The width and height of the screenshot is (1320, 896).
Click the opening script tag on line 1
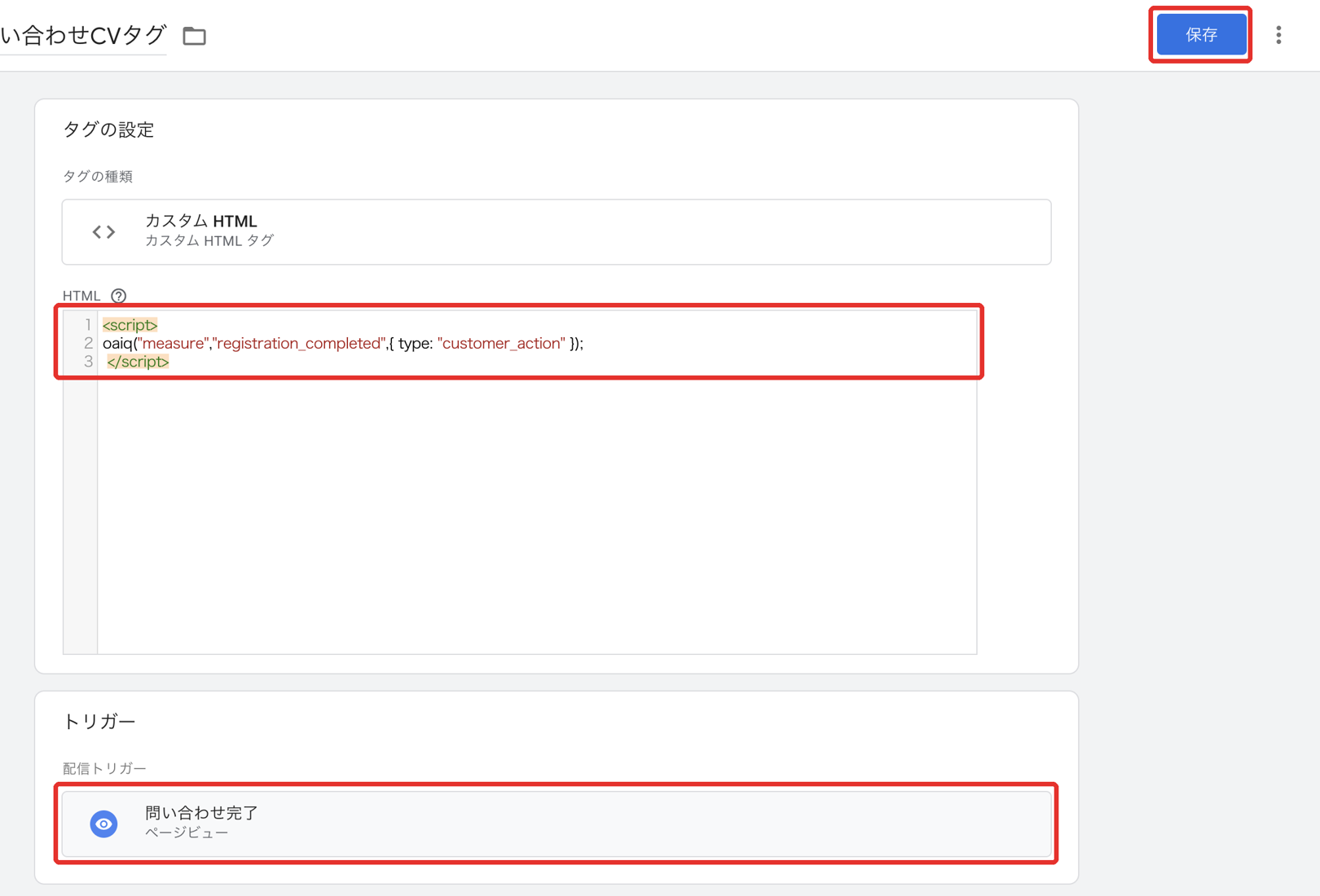tap(130, 325)
